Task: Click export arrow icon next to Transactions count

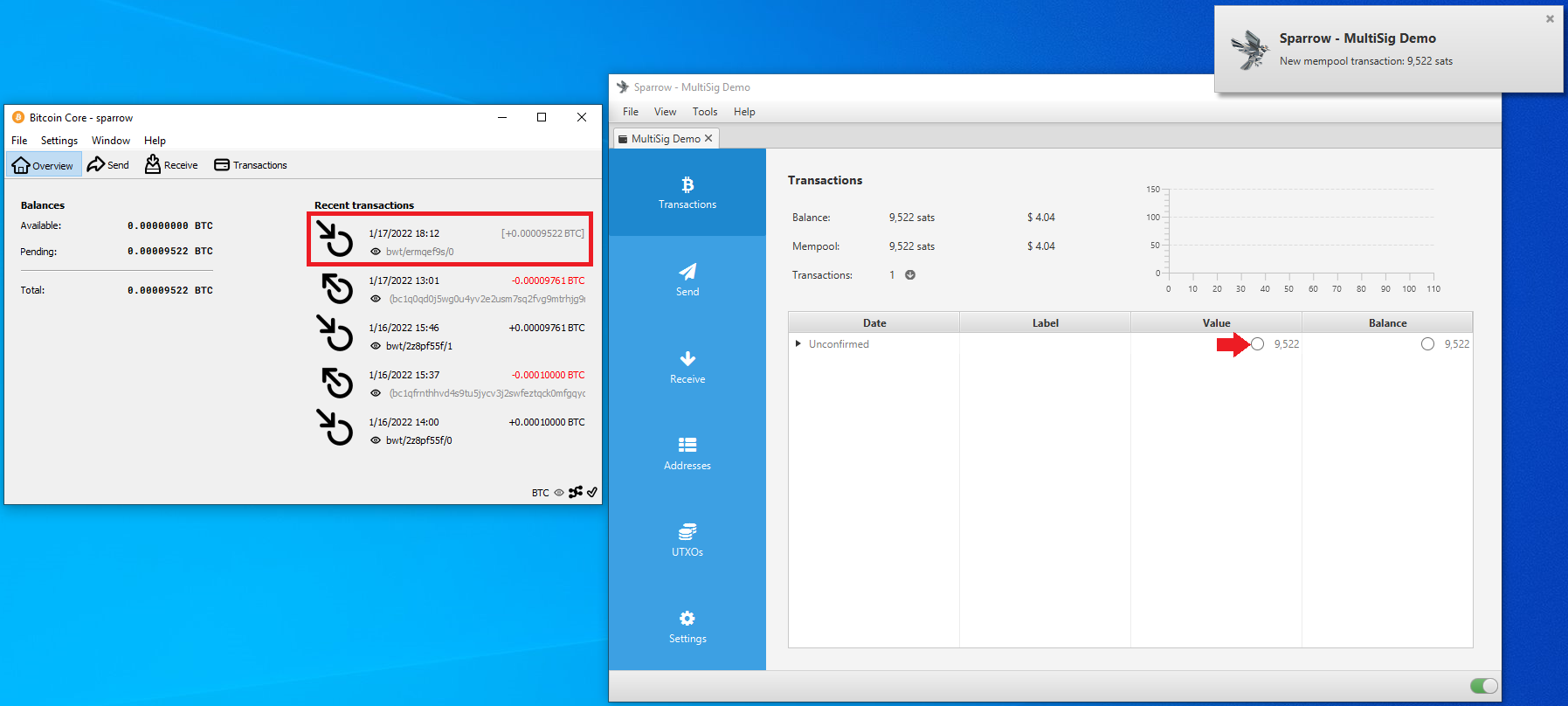Action: 910,274
